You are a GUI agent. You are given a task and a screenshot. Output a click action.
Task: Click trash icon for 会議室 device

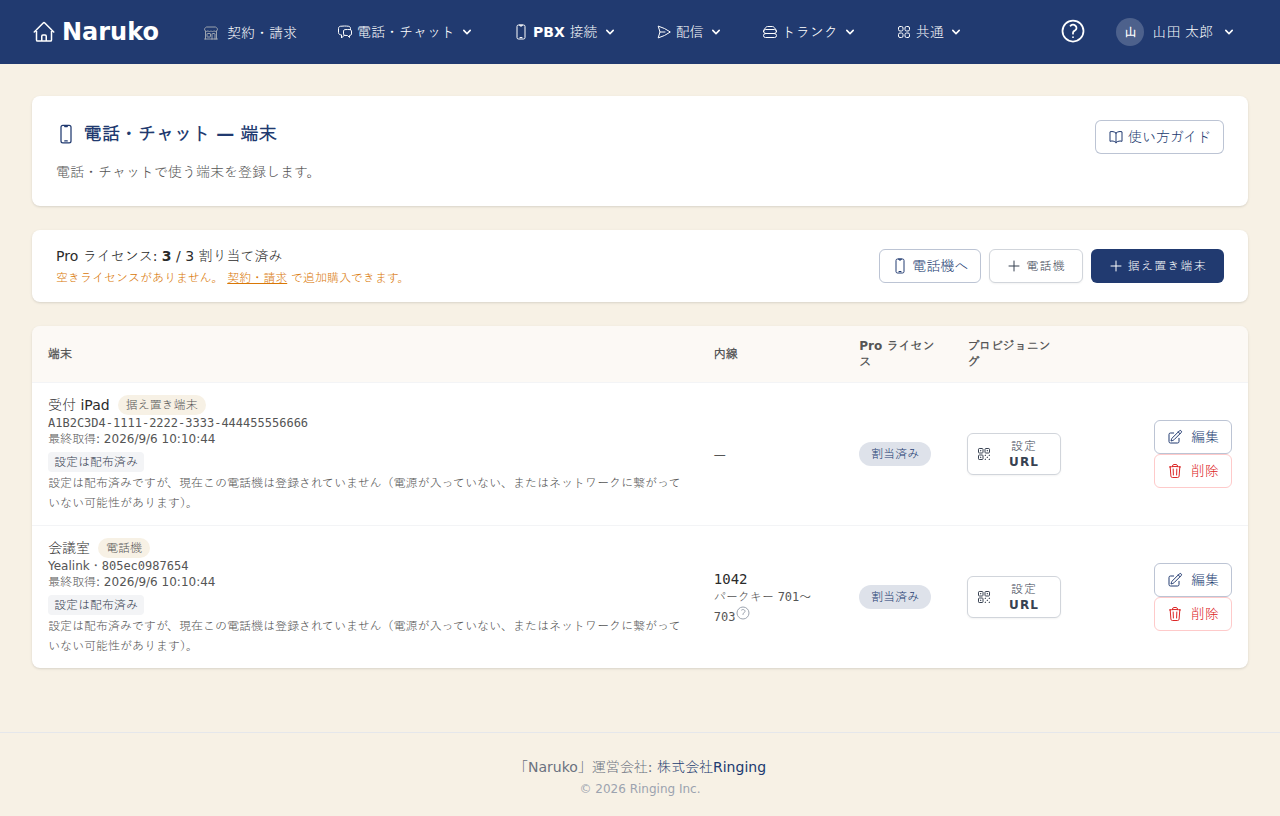click(1175, 614)
